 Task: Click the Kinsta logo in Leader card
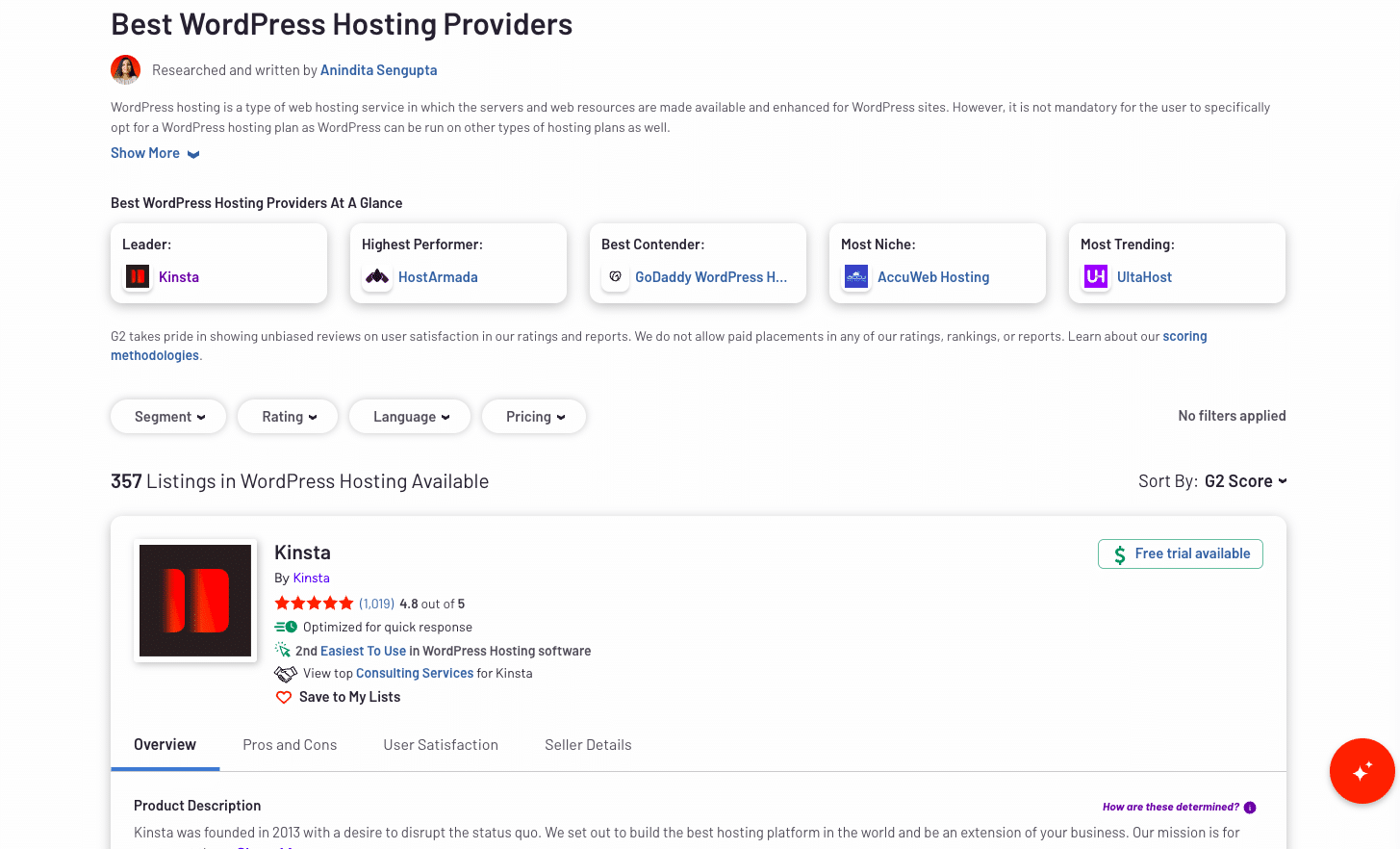137,276
